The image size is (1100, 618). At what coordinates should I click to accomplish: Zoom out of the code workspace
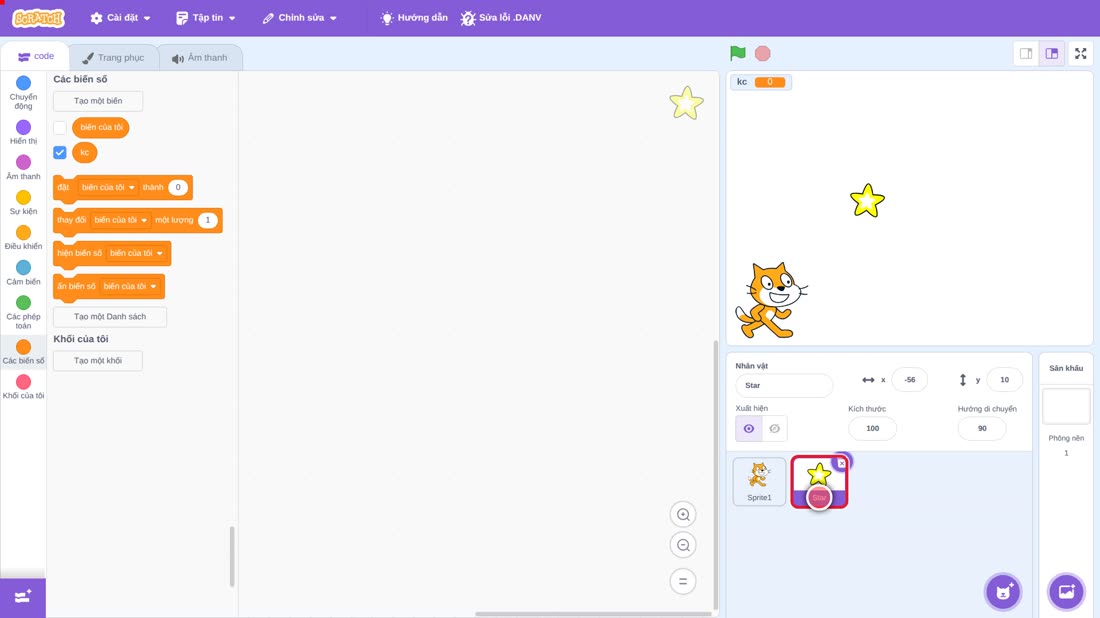coord(683,545)
